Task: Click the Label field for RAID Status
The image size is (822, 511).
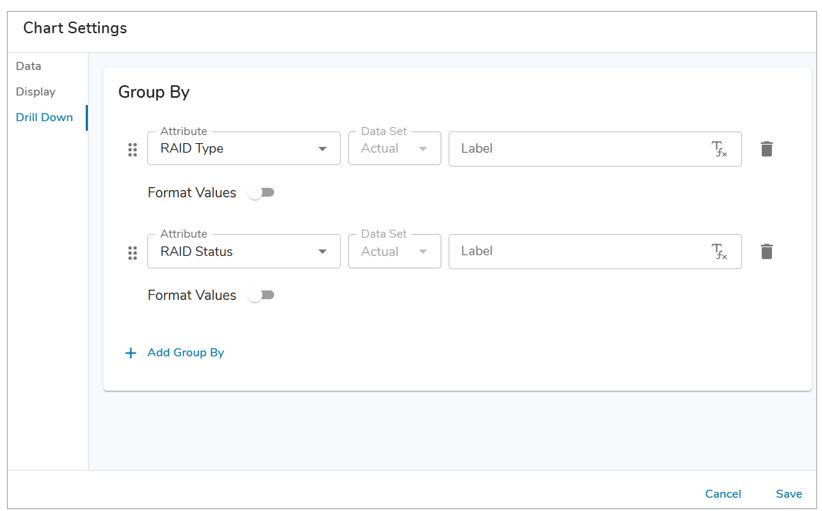Action: [x=578, y=252]
